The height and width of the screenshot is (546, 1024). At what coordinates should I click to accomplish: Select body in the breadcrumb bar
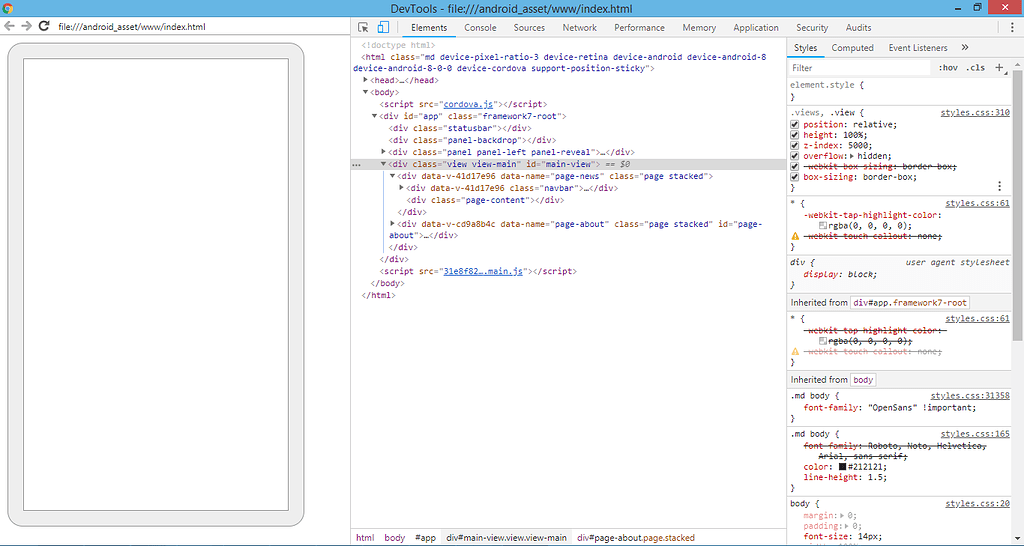(x=394, y=538)
